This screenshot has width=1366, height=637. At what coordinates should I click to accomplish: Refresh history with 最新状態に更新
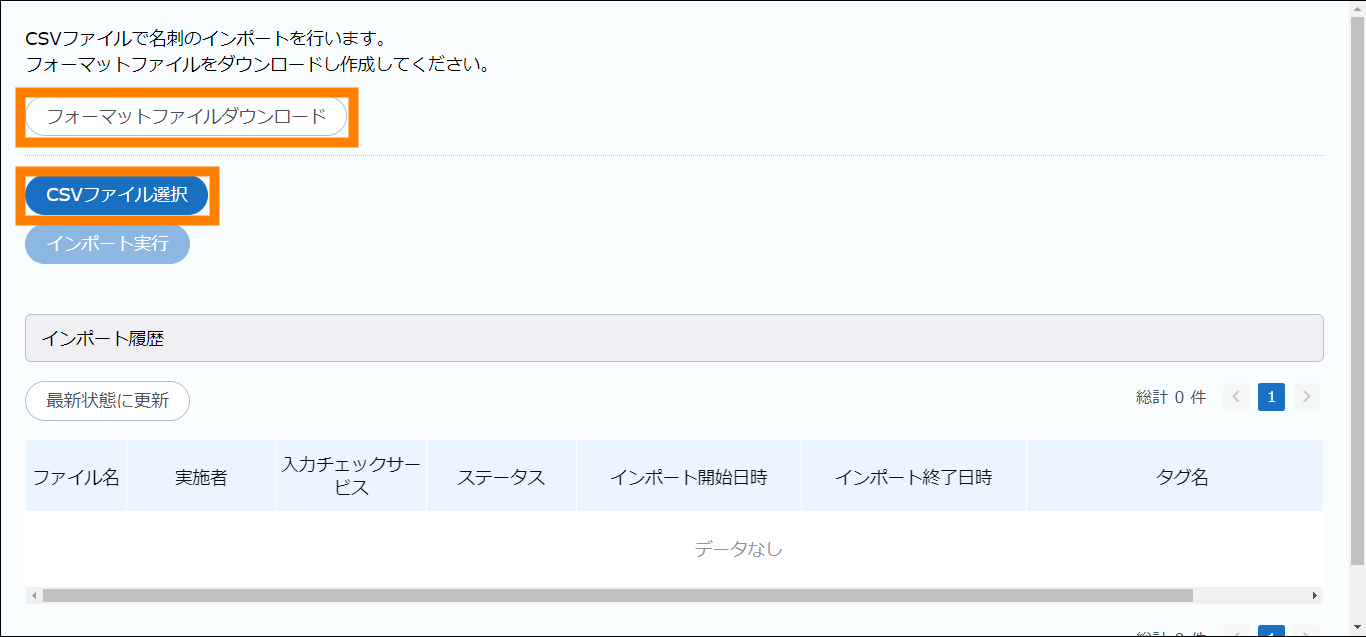[x=107, y=401]
